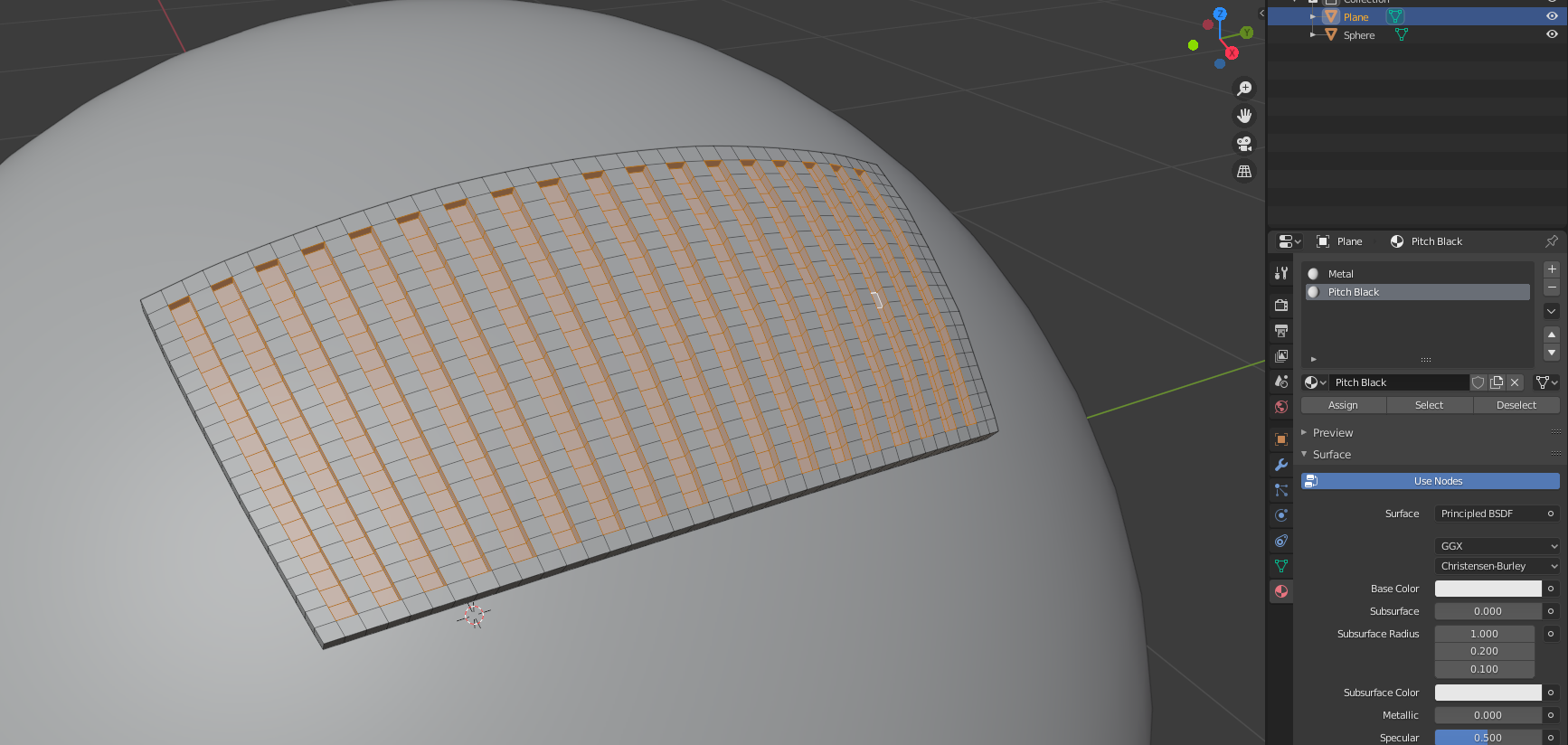Screen dimensions: 1568x745
Task: Open the Physics properties tab icon
Action: [1281, 515]
